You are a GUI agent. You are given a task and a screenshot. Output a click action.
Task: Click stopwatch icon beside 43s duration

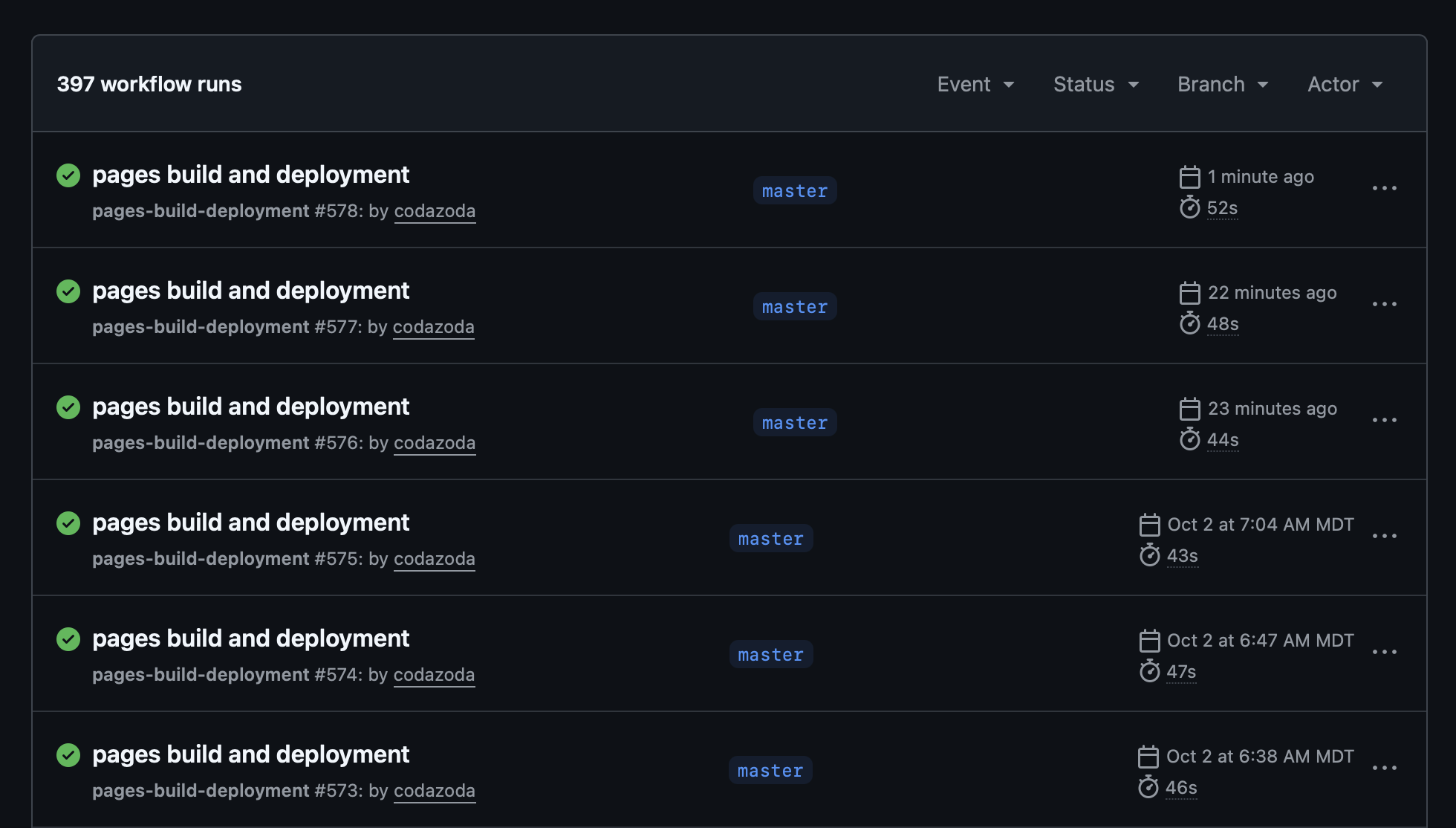(1149, 555)
